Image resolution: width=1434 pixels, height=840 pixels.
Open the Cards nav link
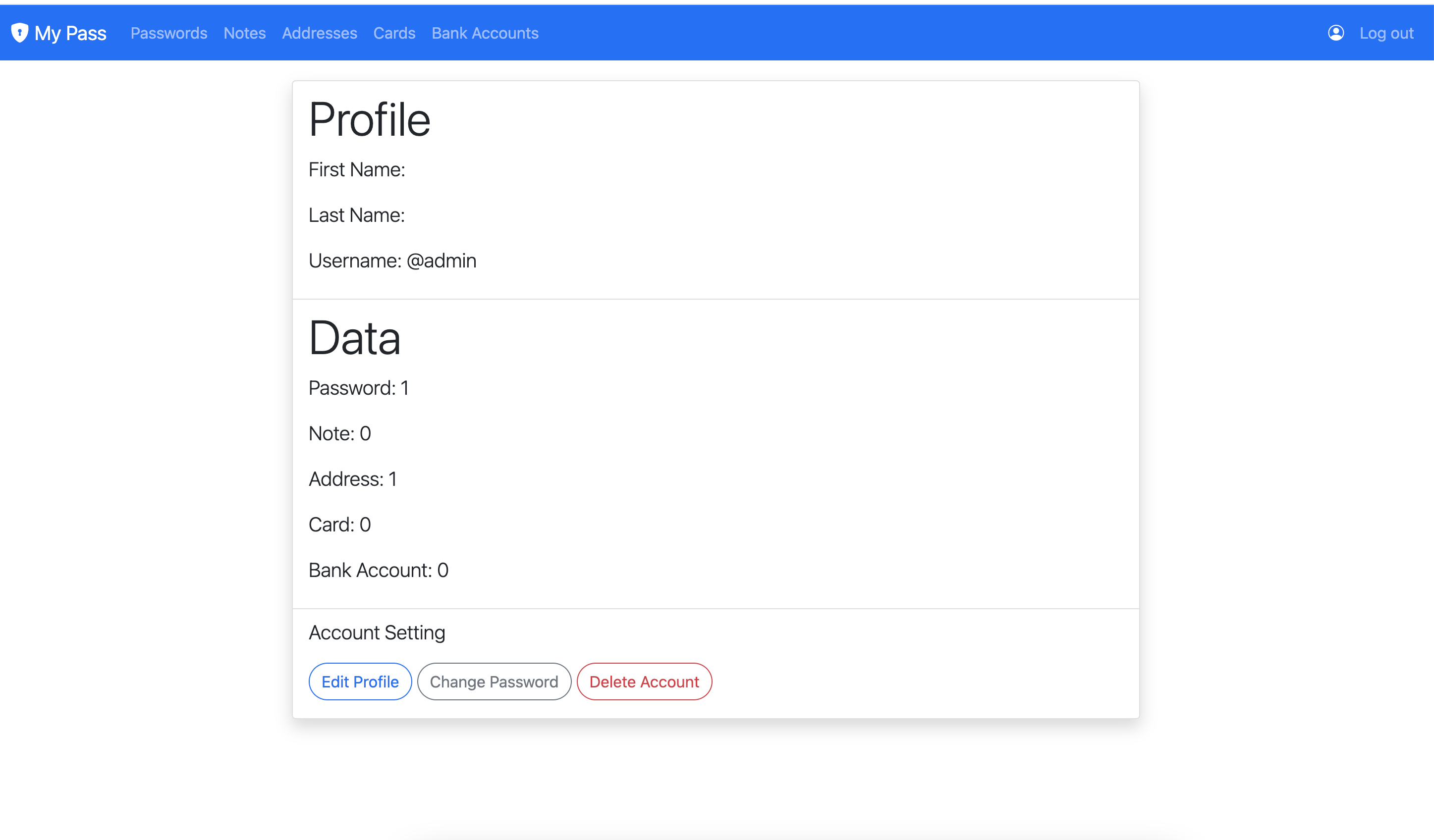[394, 33]
